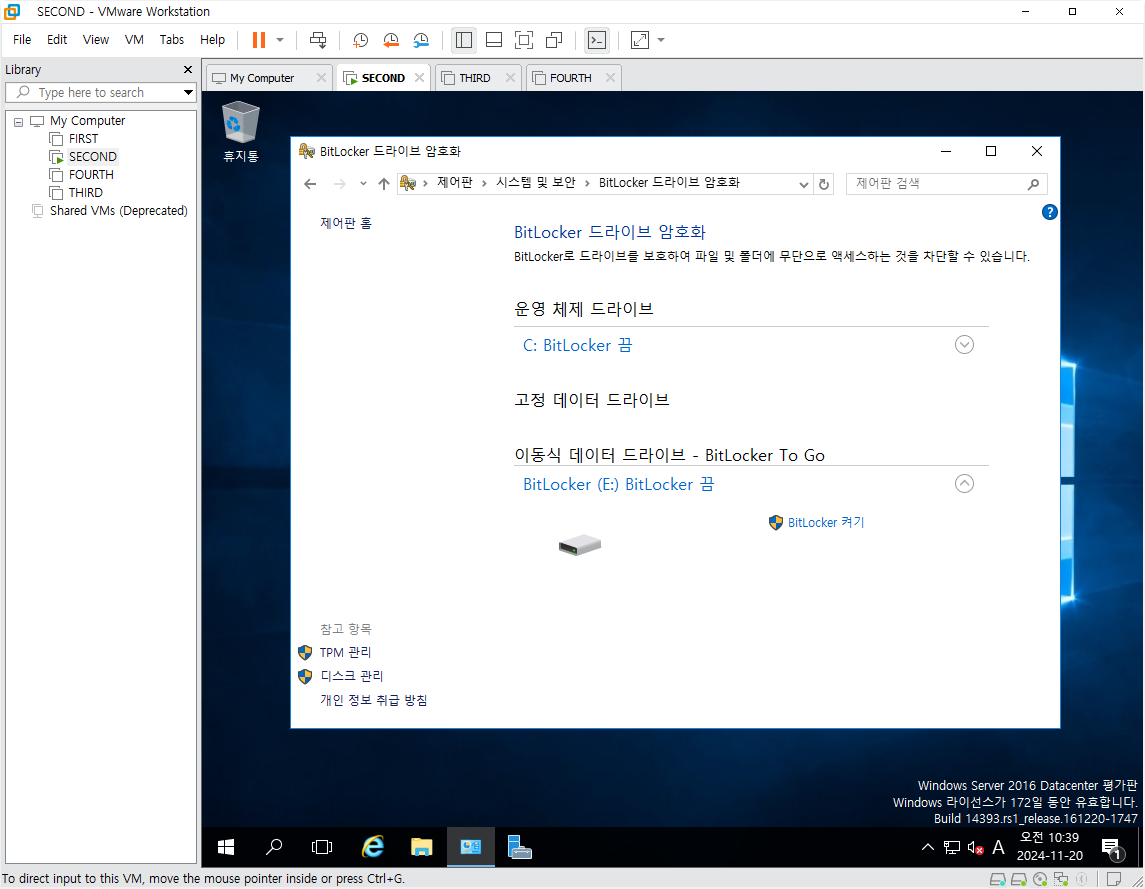
Task: Open the View menu
Action: coord(96,39)
